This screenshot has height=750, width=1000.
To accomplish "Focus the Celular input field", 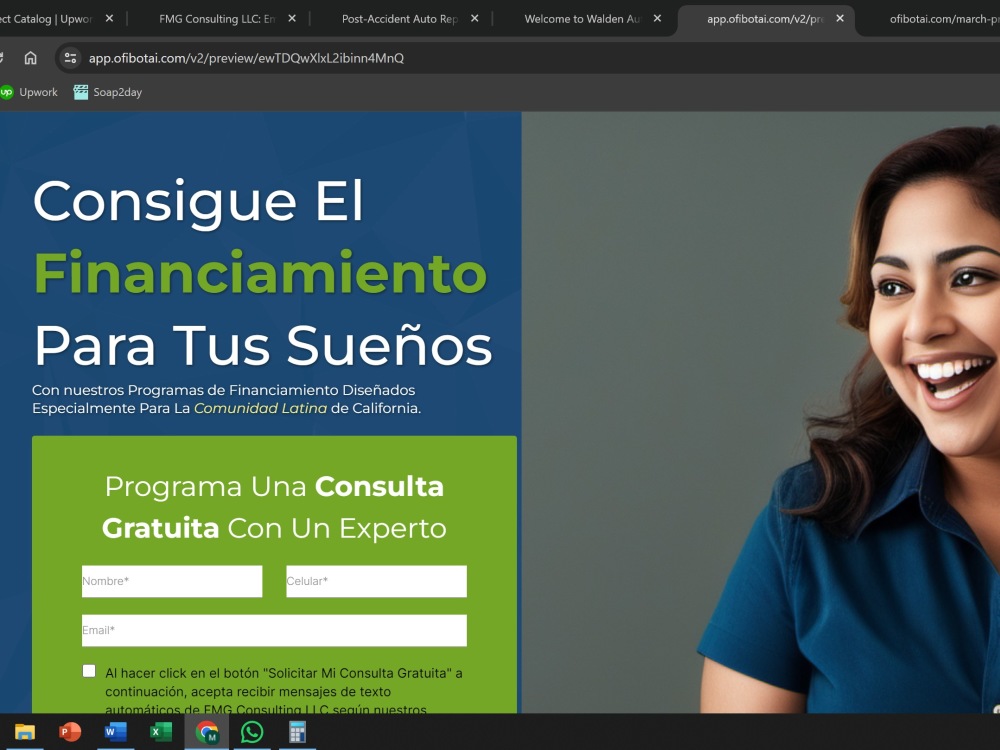I will tap(376, 581).
